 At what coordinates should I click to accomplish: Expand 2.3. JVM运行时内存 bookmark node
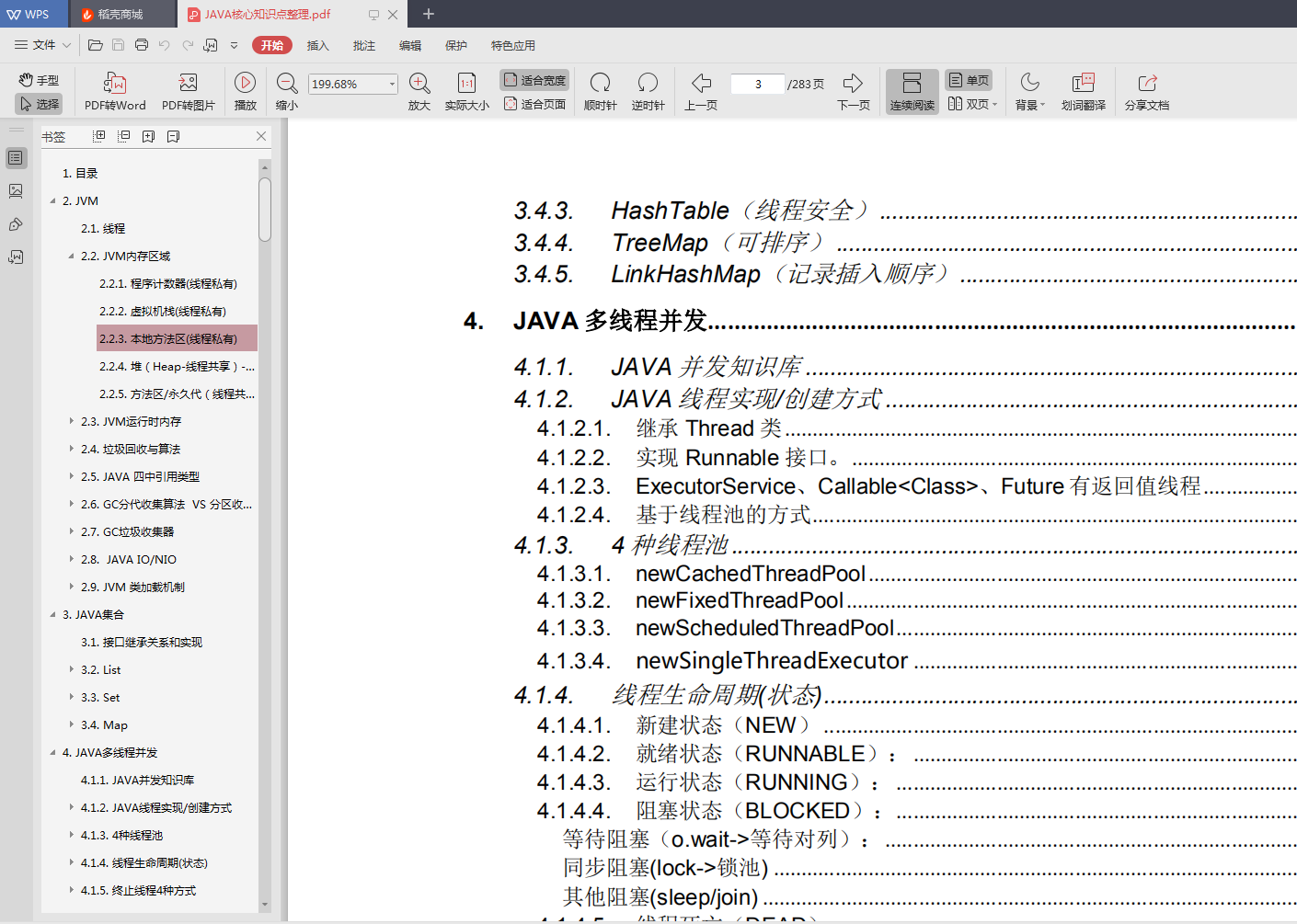point(71,421)
